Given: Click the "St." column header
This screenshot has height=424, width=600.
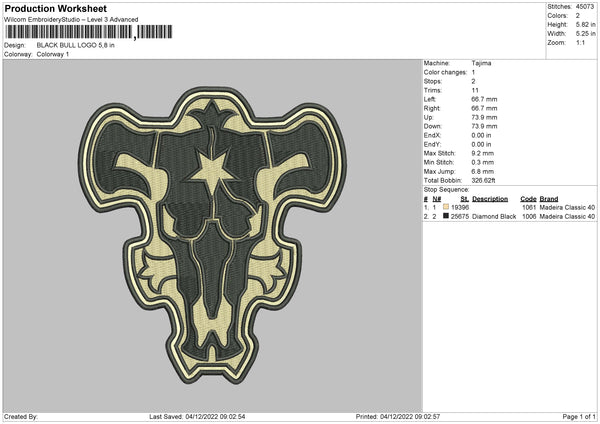Looking at the screenshot, I should click(x=465, y=199).
